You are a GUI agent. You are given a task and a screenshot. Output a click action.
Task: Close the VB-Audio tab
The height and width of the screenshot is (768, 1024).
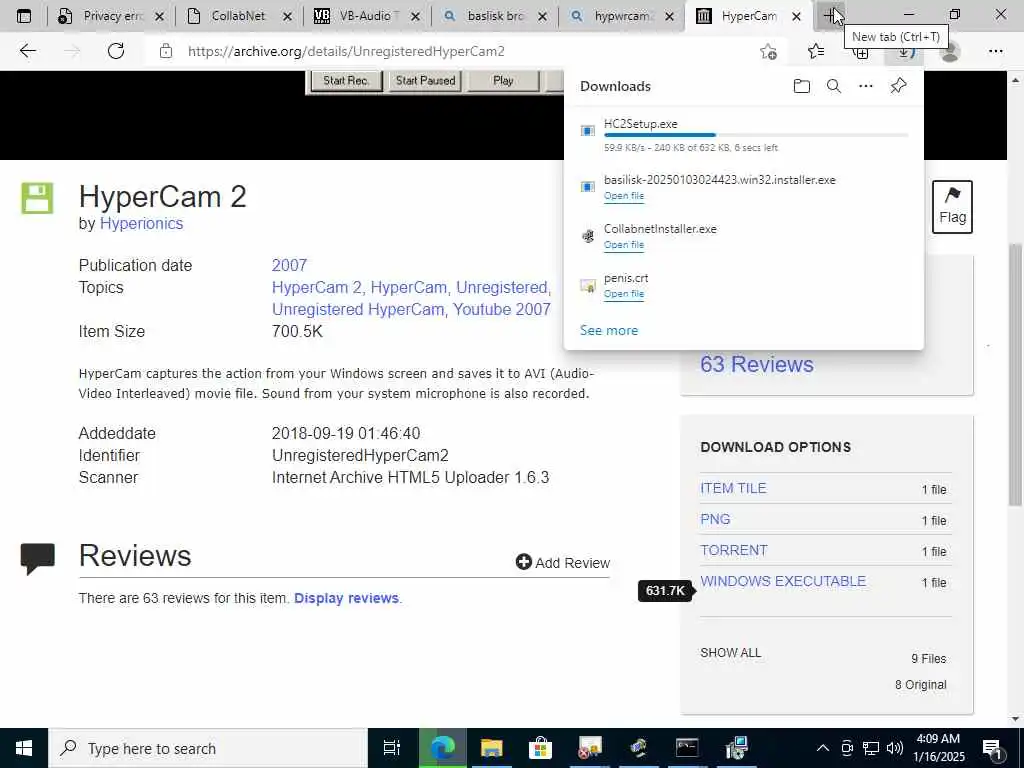[x=414, y=17]
